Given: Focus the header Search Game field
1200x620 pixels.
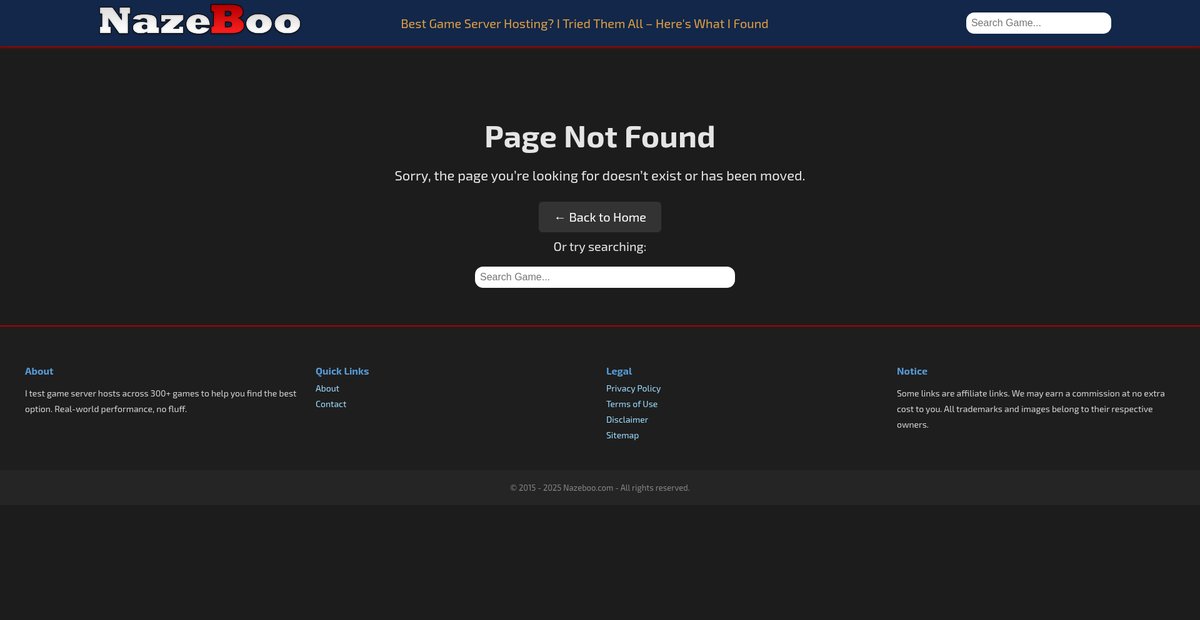Looking at the screenshot, I should click(1038, 23).
